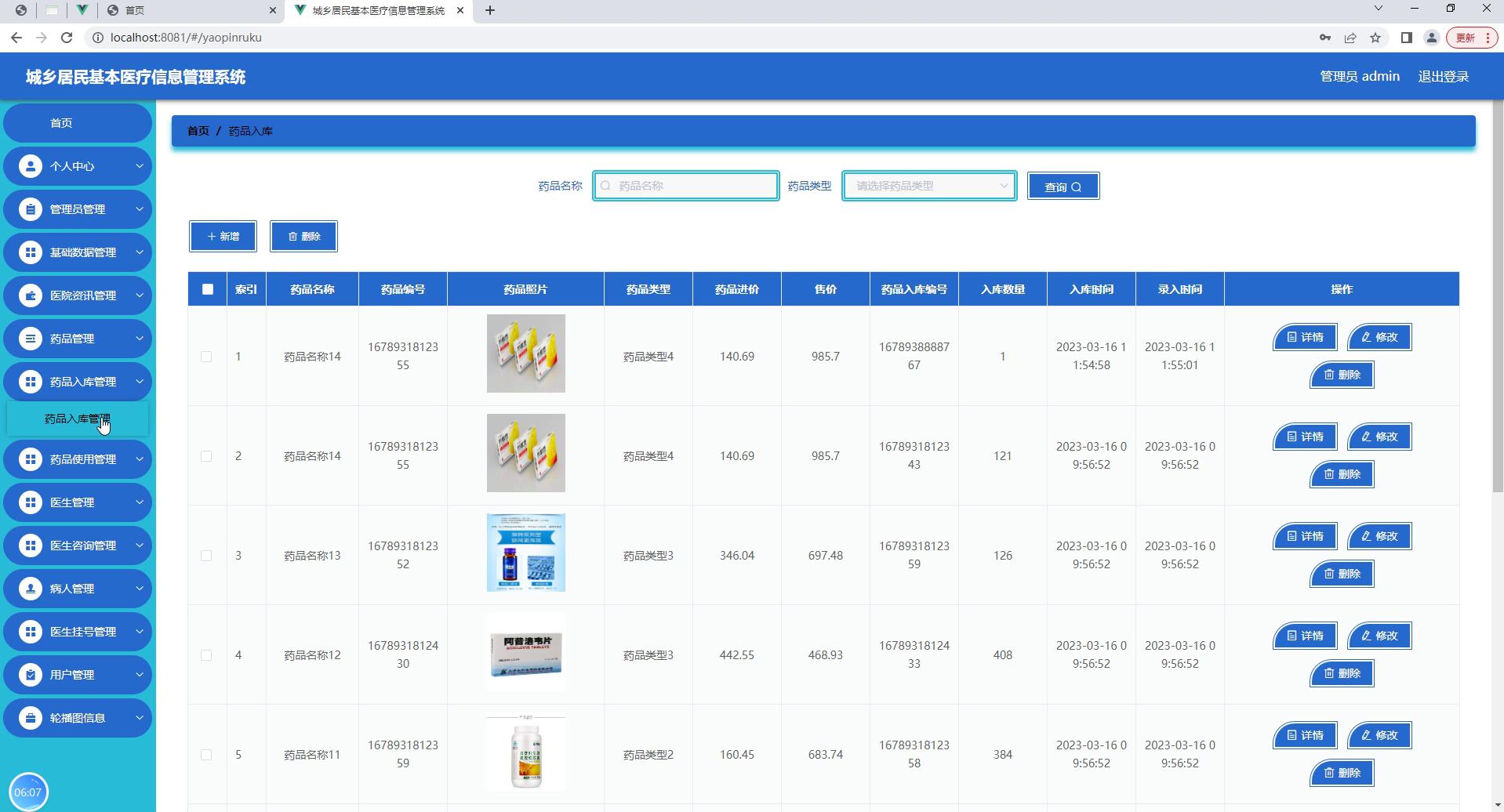Expand the 基础数据管理 chevron
This screenshot has width=1504, height=812.
(x=139, y=252)
